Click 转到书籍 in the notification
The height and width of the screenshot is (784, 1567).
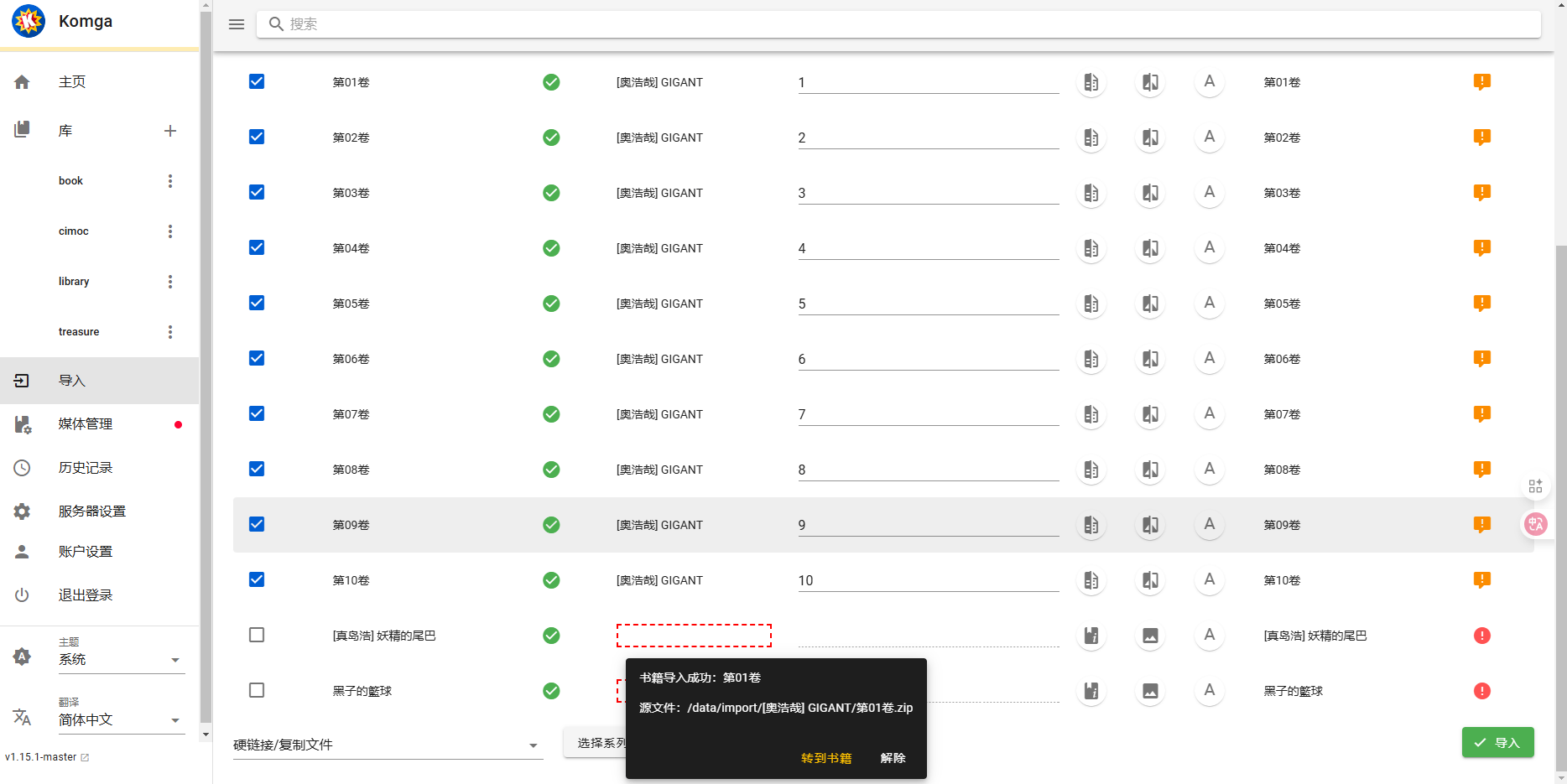point(826,758)
